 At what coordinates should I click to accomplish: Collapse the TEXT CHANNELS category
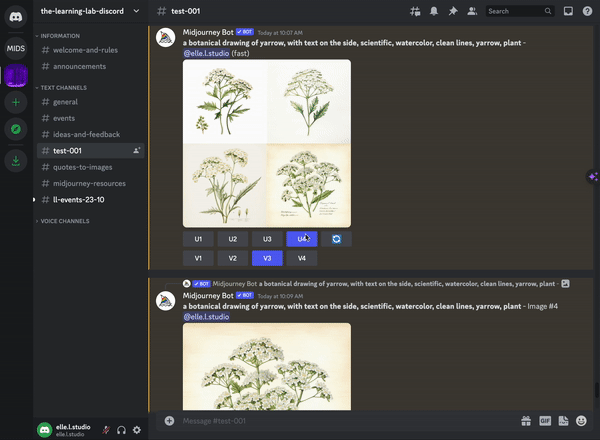[63, 87]
